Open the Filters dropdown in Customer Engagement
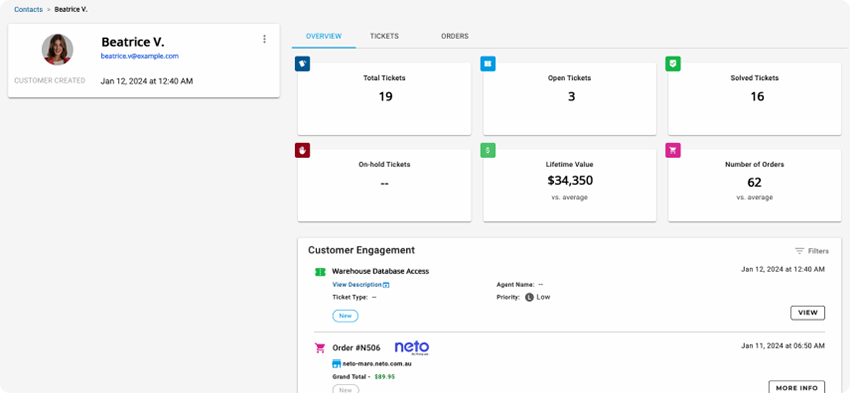Viewport: 850px width, 393px height. point(812,251)
